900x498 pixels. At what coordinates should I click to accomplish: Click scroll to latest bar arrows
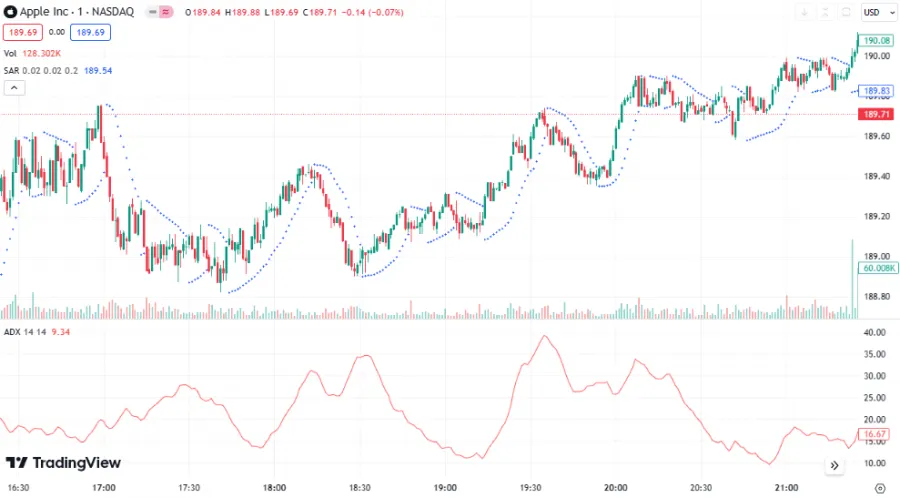pos(834,465)
